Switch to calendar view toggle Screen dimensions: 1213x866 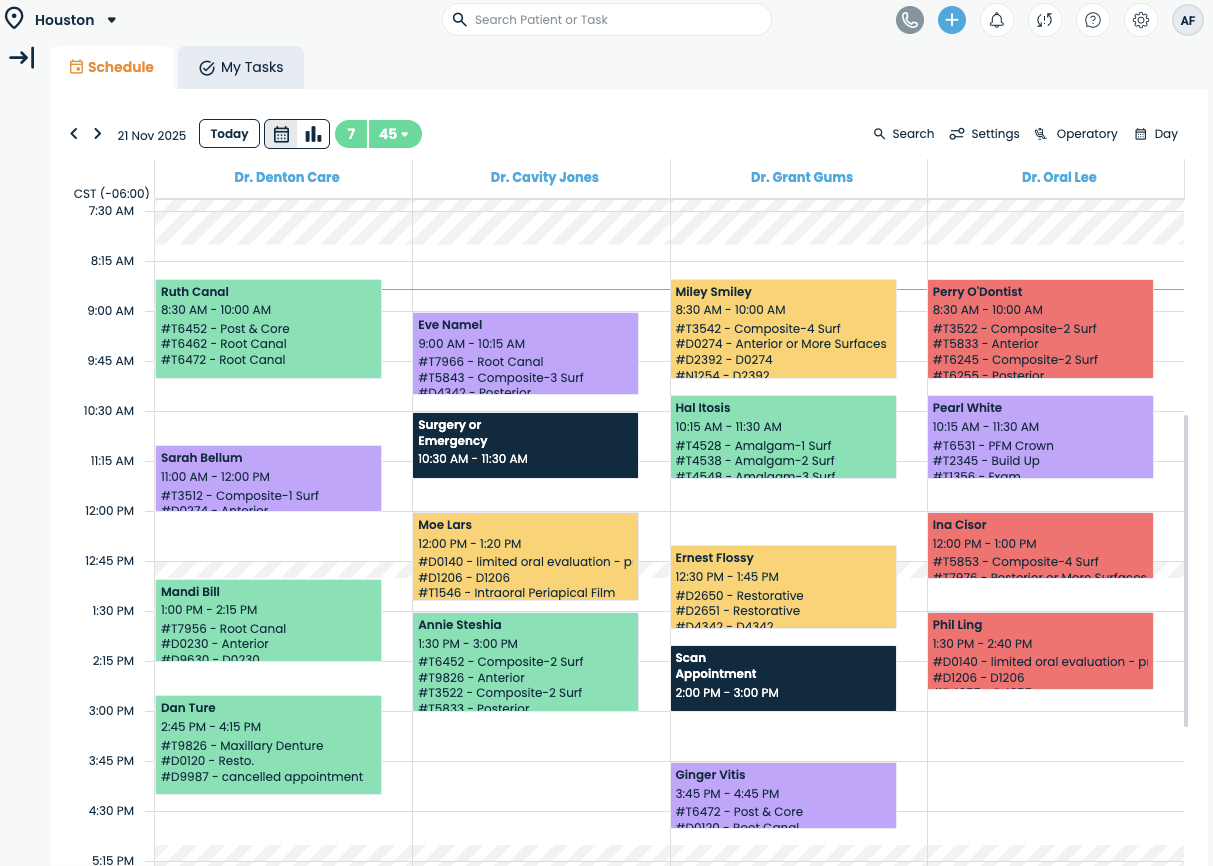(282, 134)
